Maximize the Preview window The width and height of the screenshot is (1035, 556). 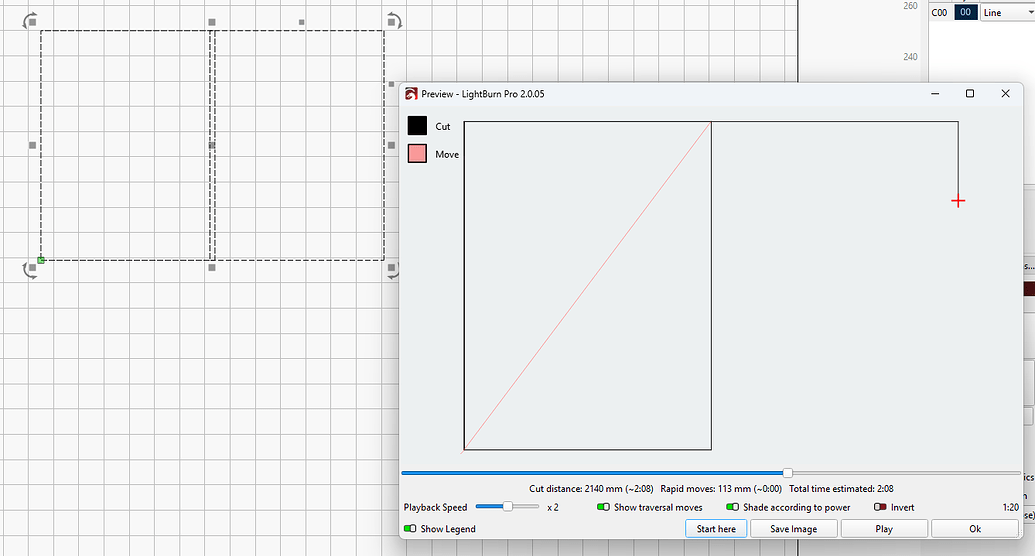pos(970,94)
